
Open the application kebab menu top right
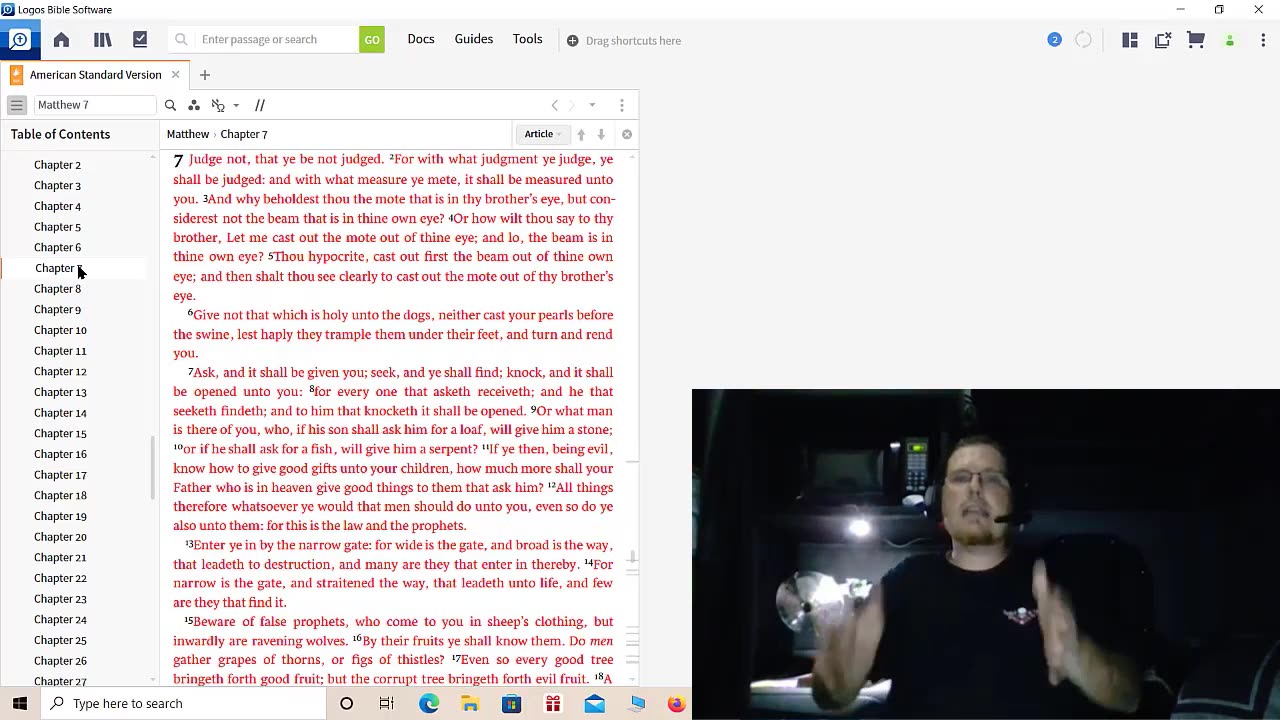pyautogui.click(x=1263, y=40)
